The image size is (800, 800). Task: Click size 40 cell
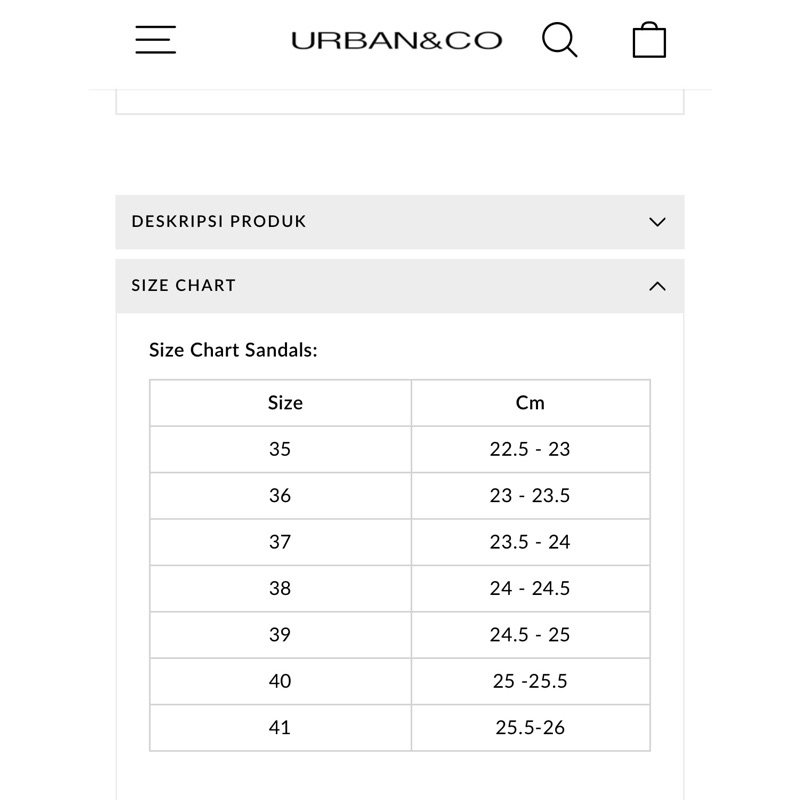point(280,681)
